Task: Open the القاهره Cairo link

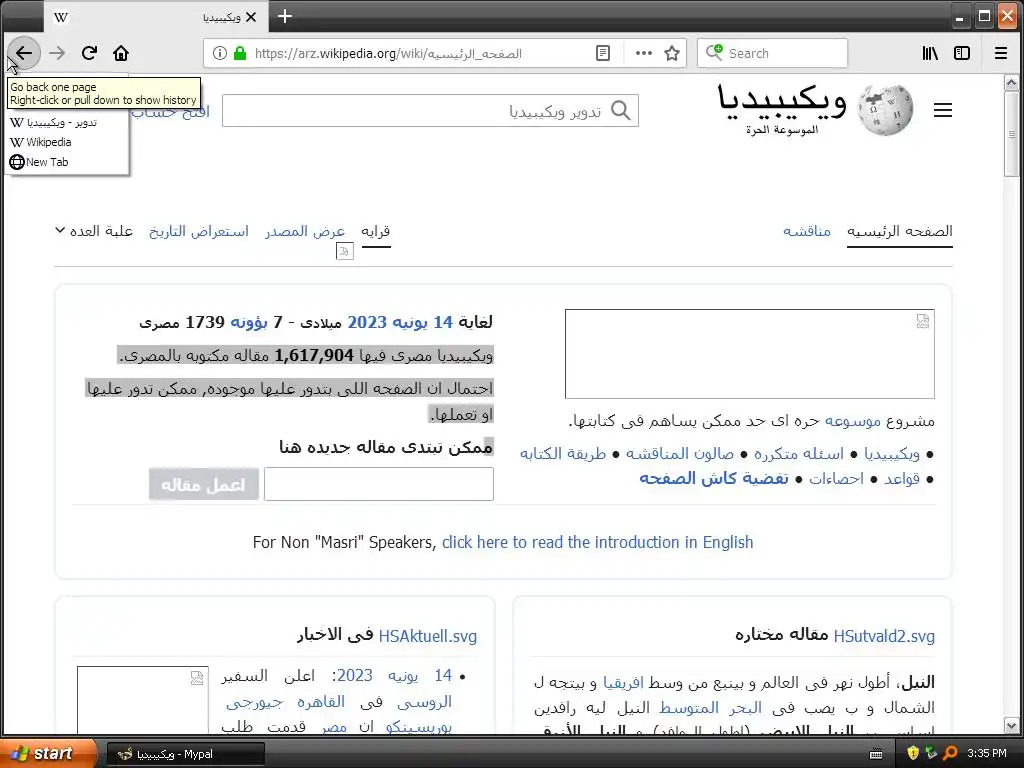Action: click(321, 702)
